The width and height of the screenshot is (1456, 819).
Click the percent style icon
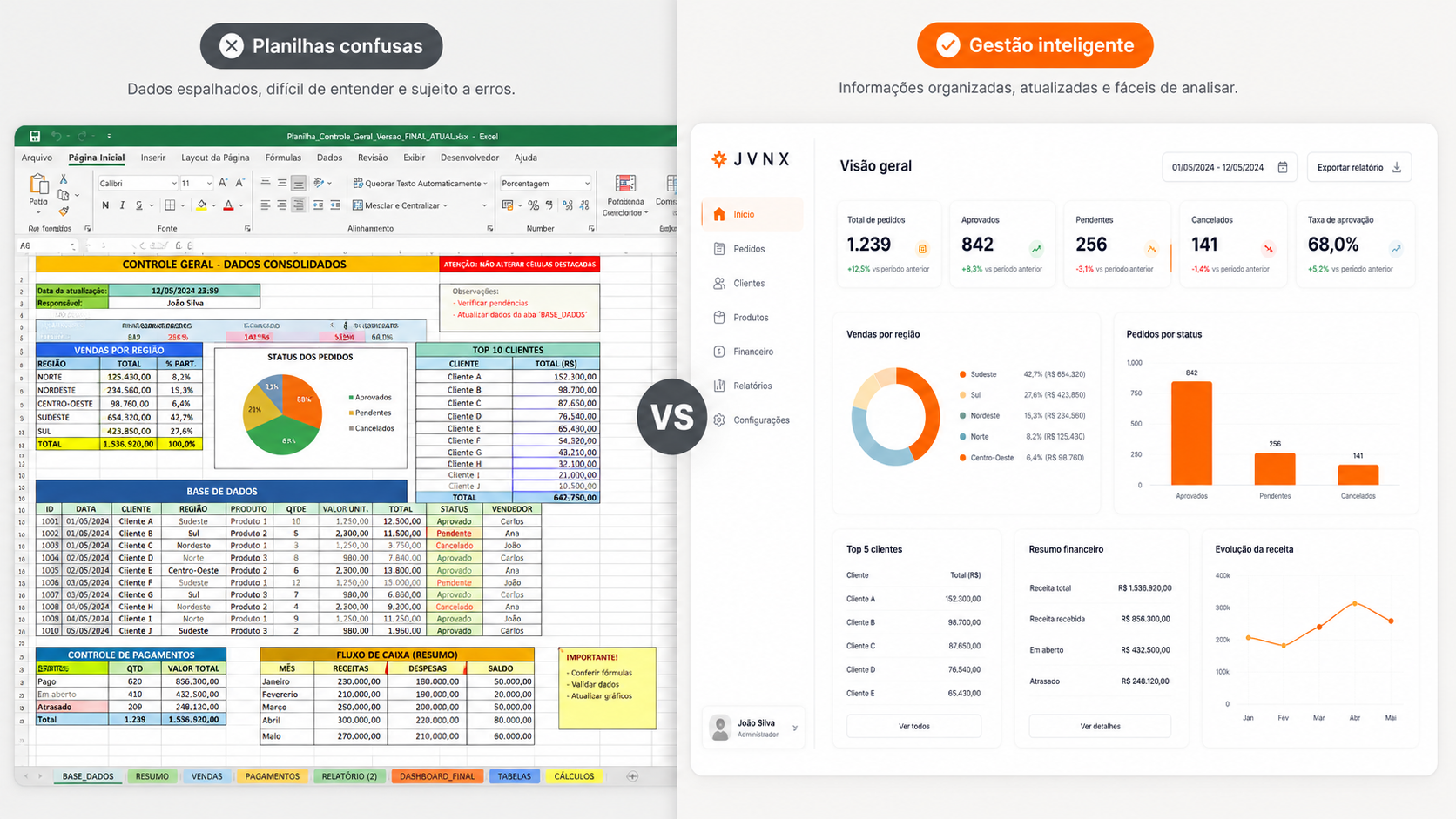point(533,205)
